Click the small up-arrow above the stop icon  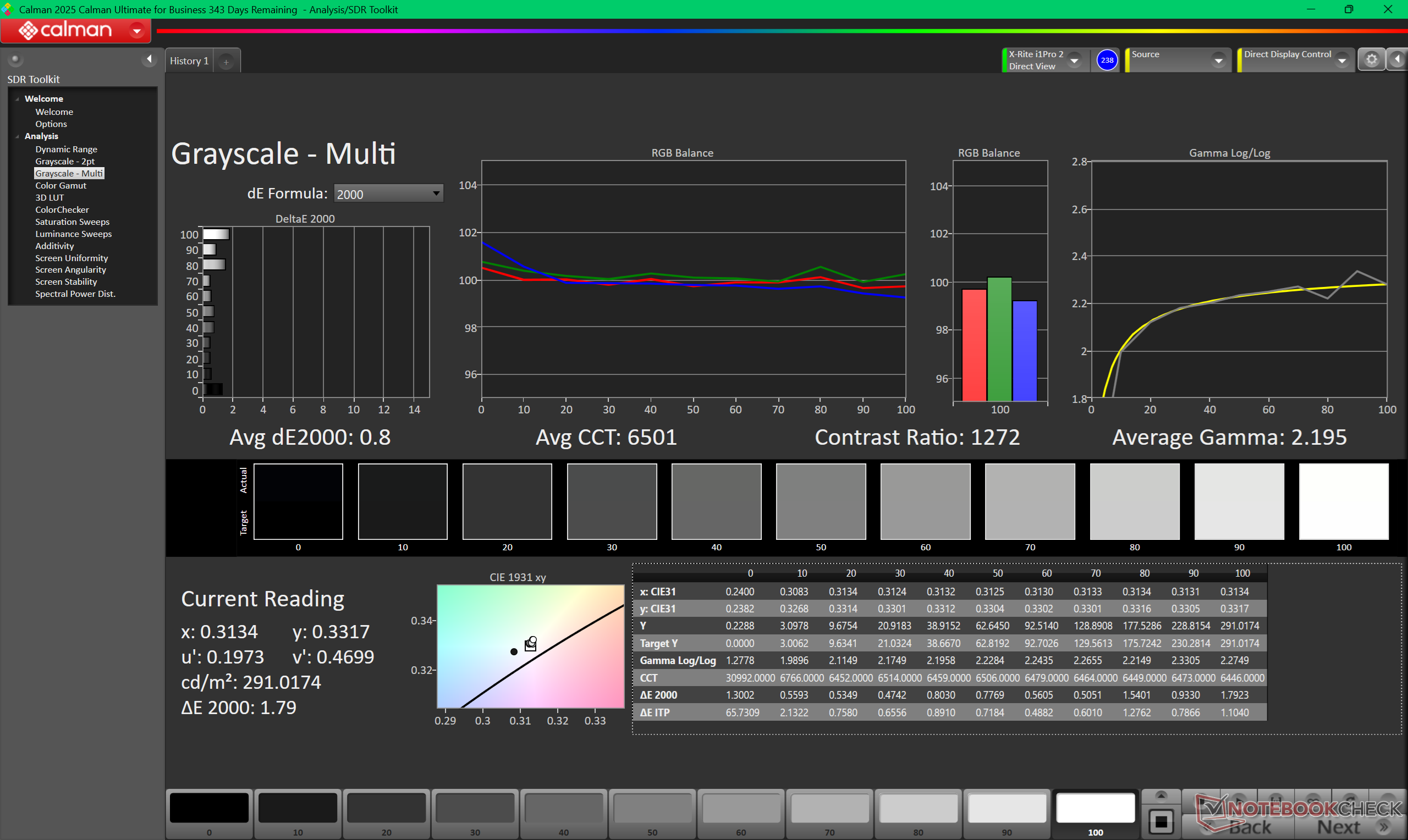(1160, 796)
